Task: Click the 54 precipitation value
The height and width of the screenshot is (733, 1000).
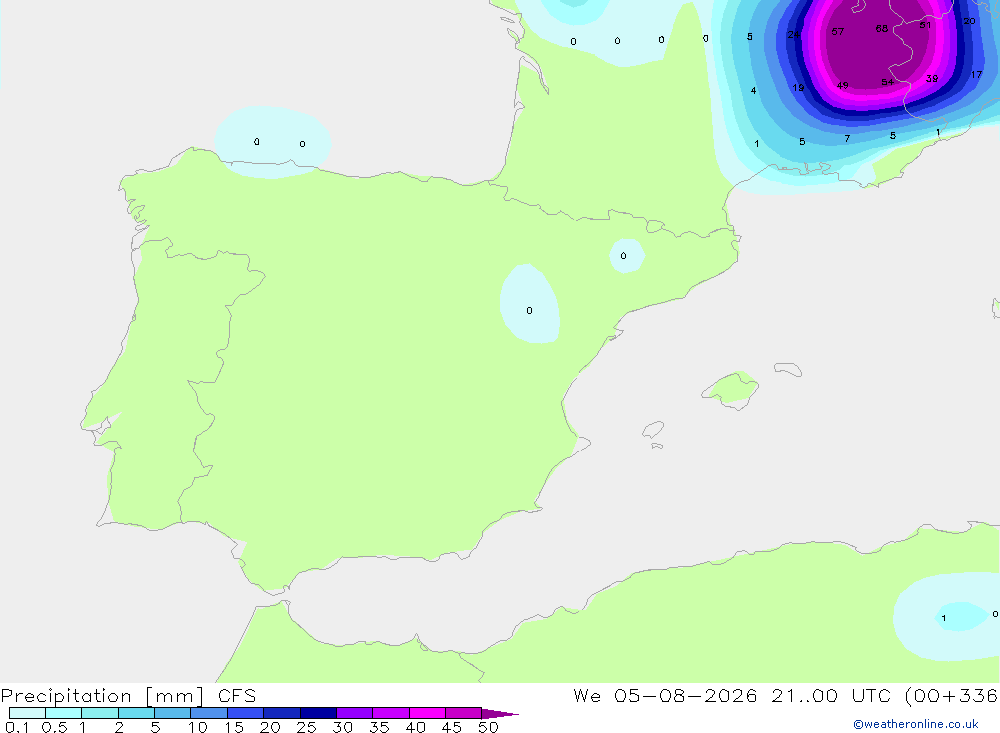Action: (887, 82)
